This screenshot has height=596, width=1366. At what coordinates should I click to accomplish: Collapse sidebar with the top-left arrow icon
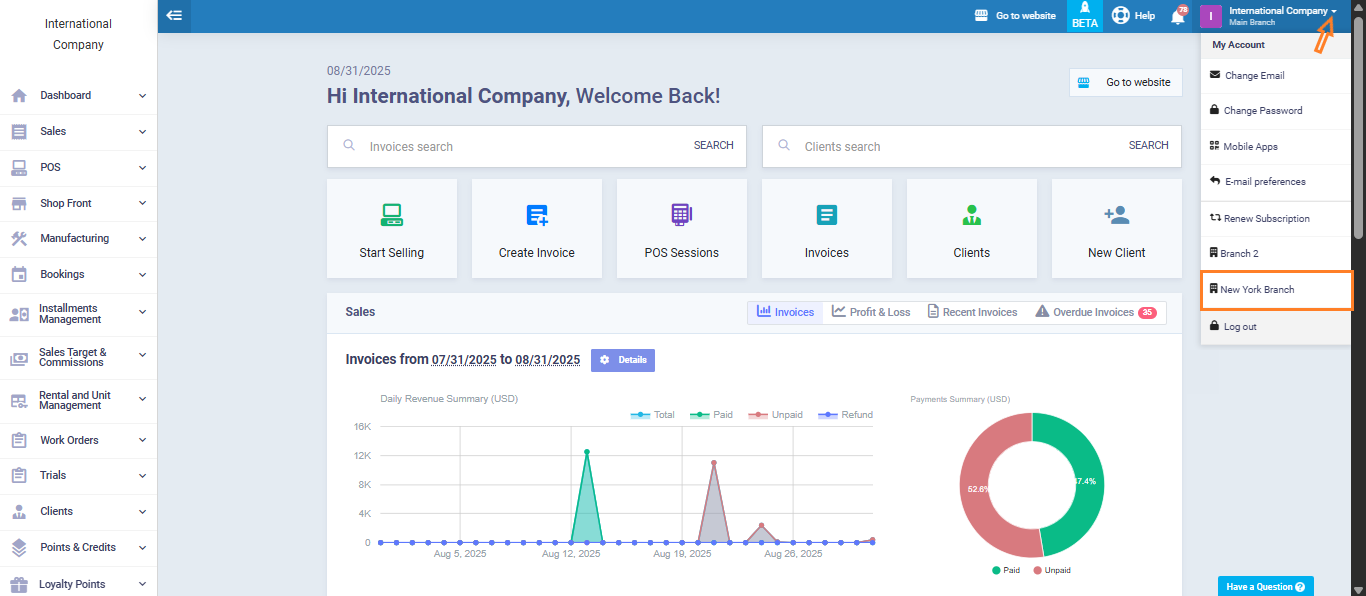tap(174, 15)
